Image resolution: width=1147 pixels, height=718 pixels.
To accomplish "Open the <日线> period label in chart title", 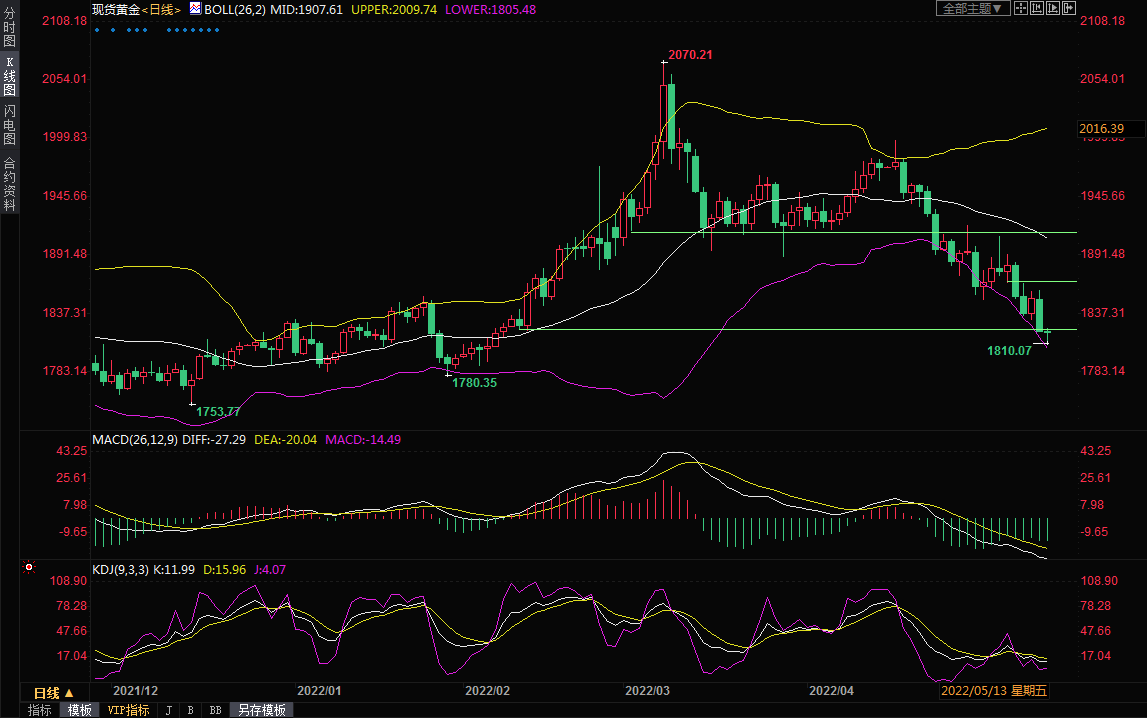I will [x=161, y=9].
